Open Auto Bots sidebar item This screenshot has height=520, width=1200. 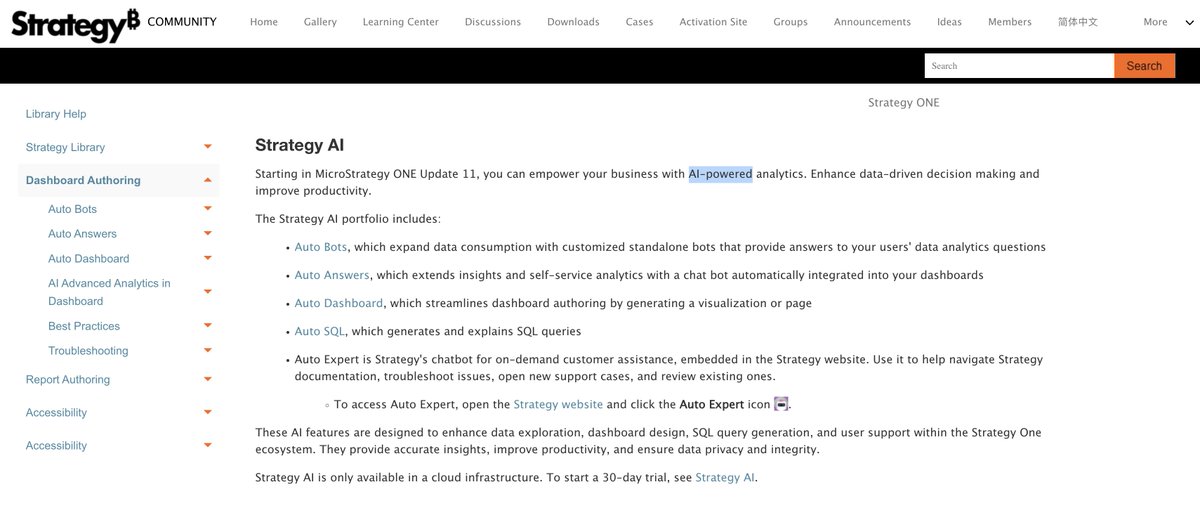[72, 209]
